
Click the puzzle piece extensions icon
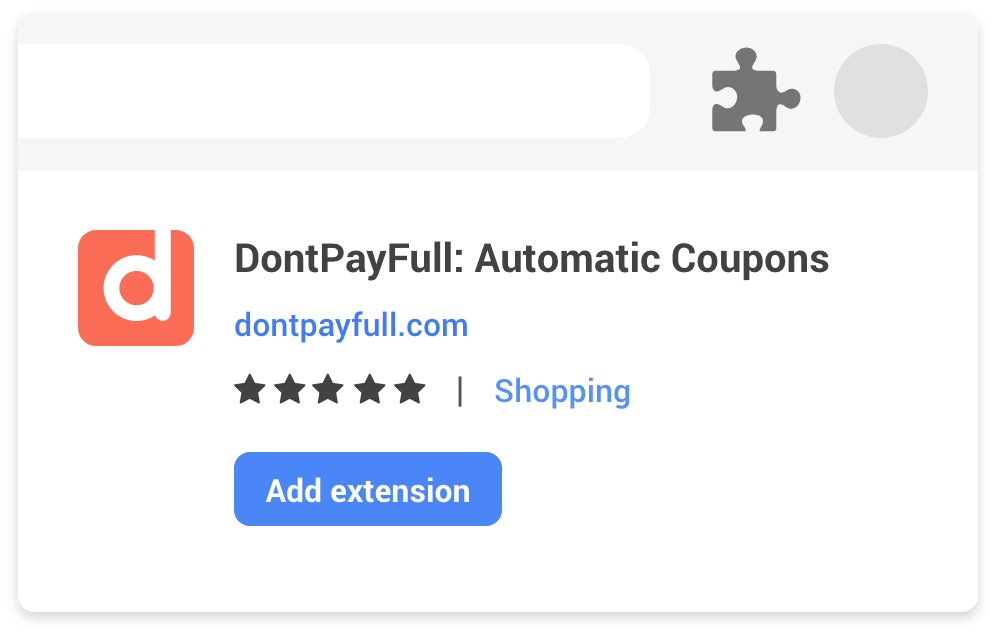[x=755, y=90]
